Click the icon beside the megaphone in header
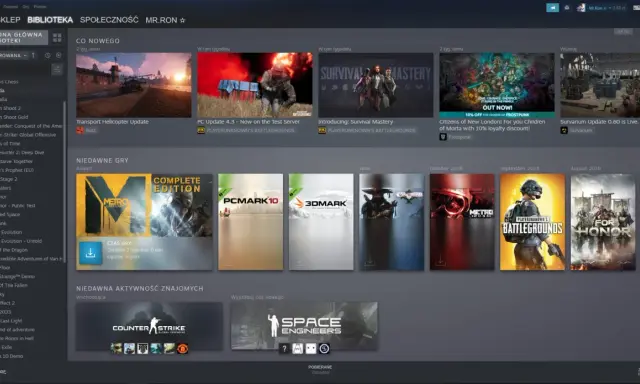 pyautogui.click(x=567, y=7)
